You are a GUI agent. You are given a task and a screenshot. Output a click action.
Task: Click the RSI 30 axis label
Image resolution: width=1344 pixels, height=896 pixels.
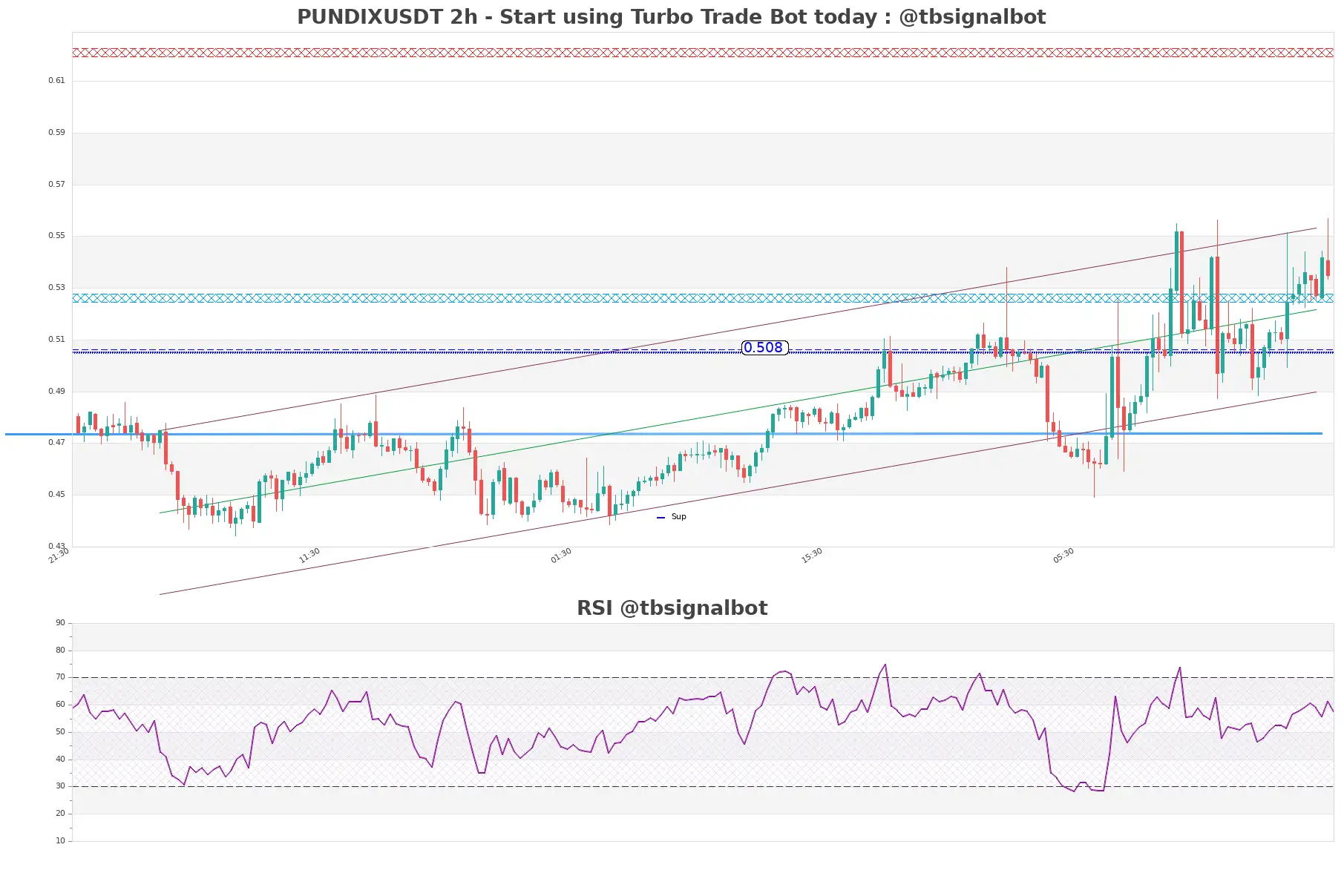(x=60, y=786)
